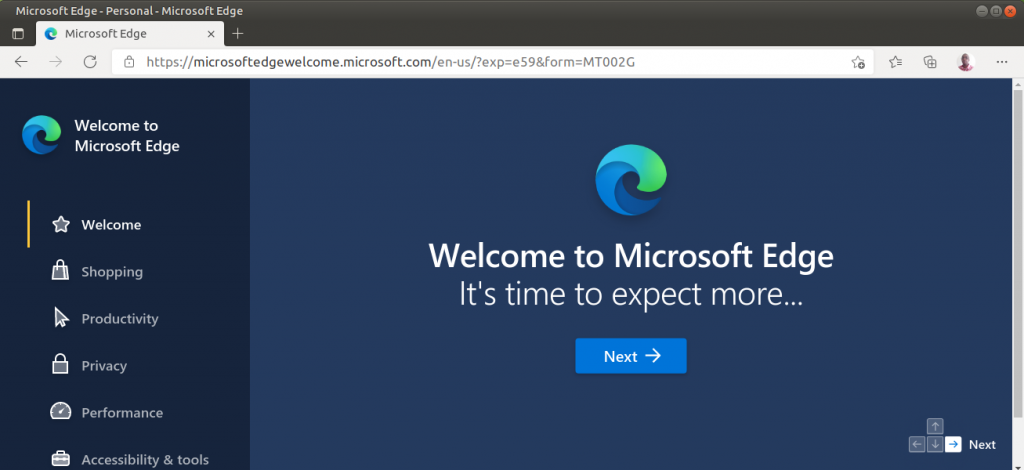Click the Productivity cursor icon
Viewport: 1024px width, 470px height.
click(61, 317)
